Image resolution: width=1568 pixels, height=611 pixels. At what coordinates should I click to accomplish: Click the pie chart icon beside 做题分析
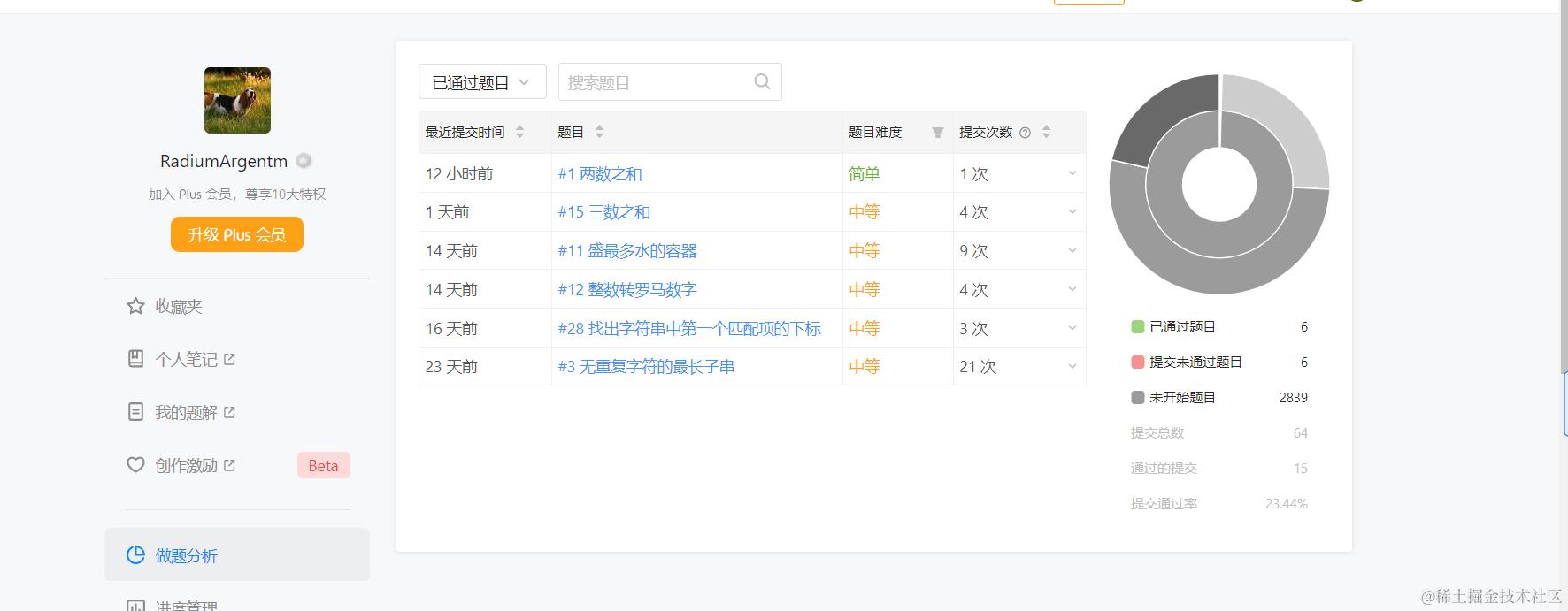[x=135, y=555]
